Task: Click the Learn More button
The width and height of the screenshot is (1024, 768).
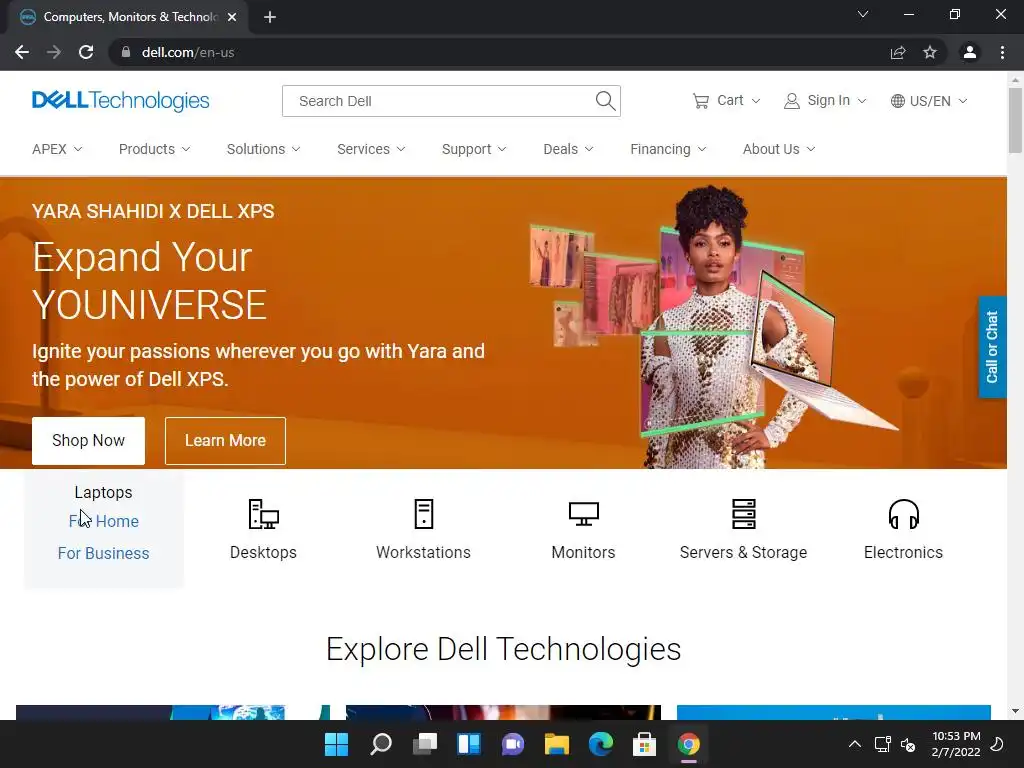Action: pos(225,441)
